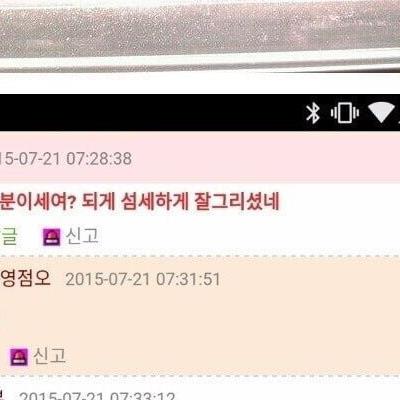Click siren report icon in 영점오's reply

pyautogui.click(x=19, y=357)
